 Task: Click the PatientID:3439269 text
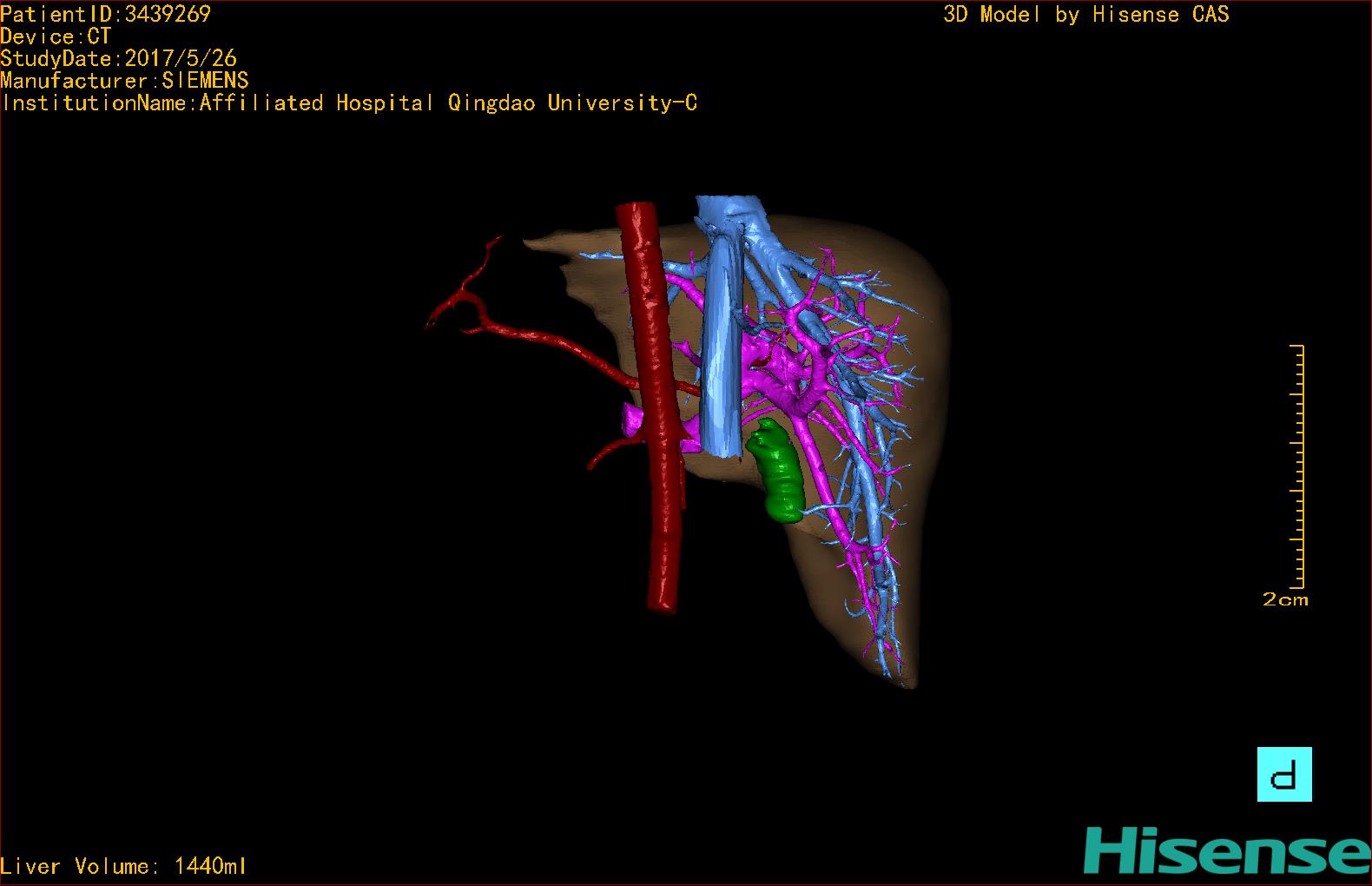point(106,14)
